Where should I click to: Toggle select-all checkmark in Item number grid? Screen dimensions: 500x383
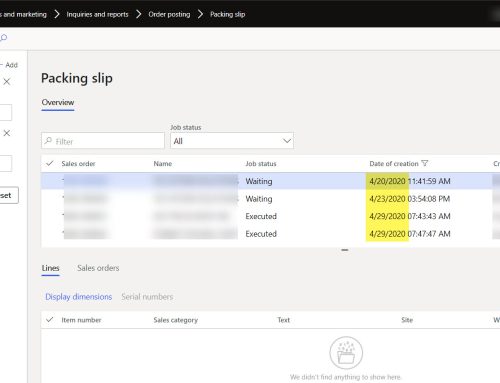pyautogui.click(x=50, y=320)
